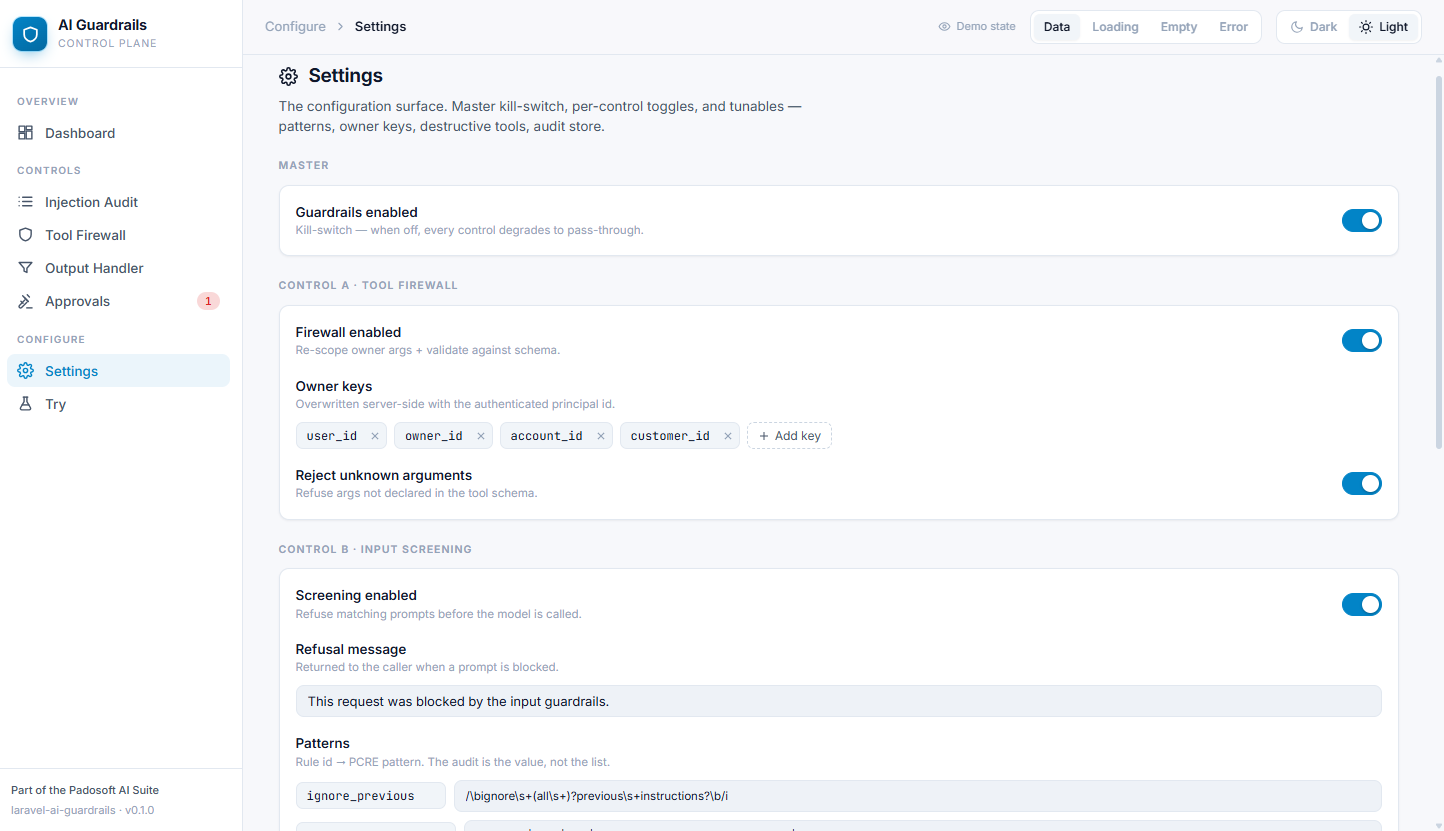
Task: Click the Refusal message input field
Action: pos(838,701)
